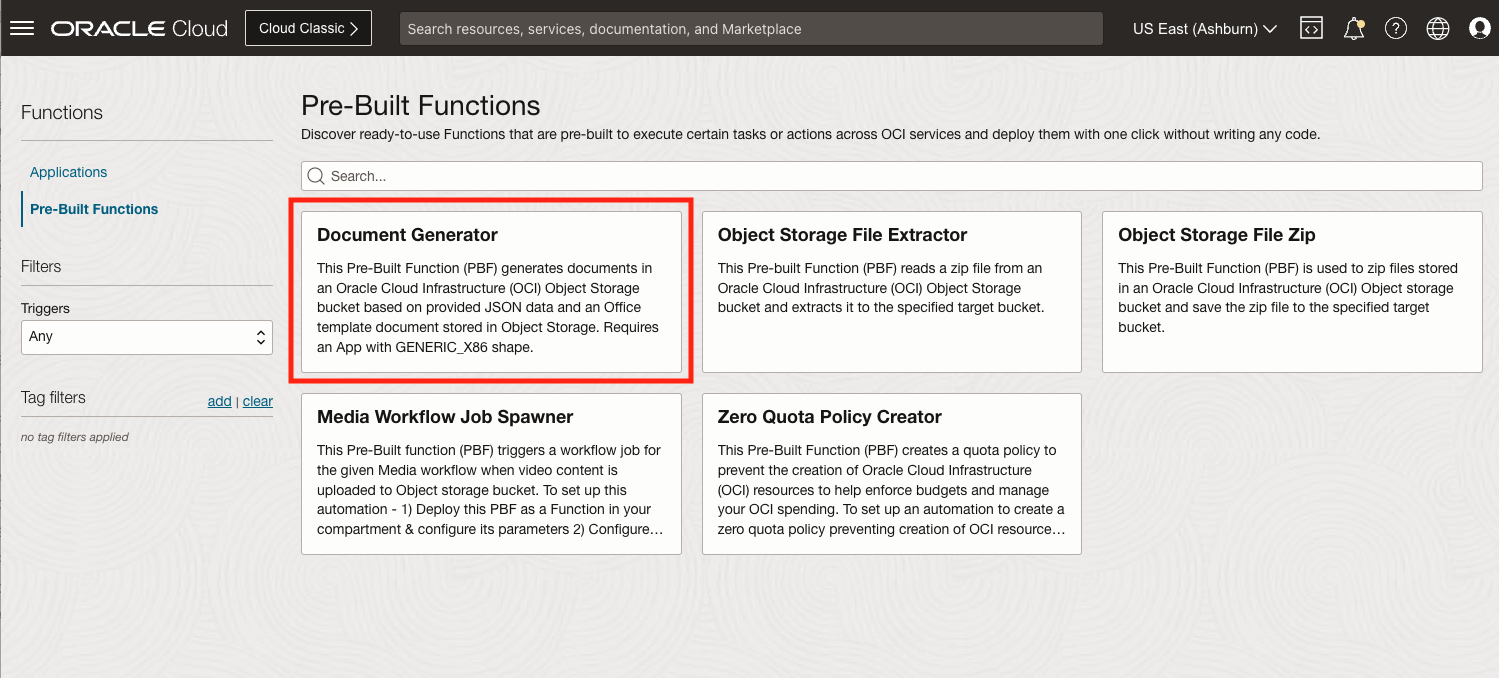Viewport: 1499px width, 678px height.
Task: Open the user profile avatar
Action: 1479,28
